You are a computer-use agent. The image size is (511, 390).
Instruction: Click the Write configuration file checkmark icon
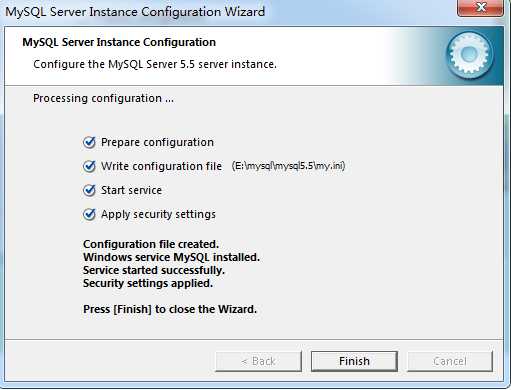[89, 166]
